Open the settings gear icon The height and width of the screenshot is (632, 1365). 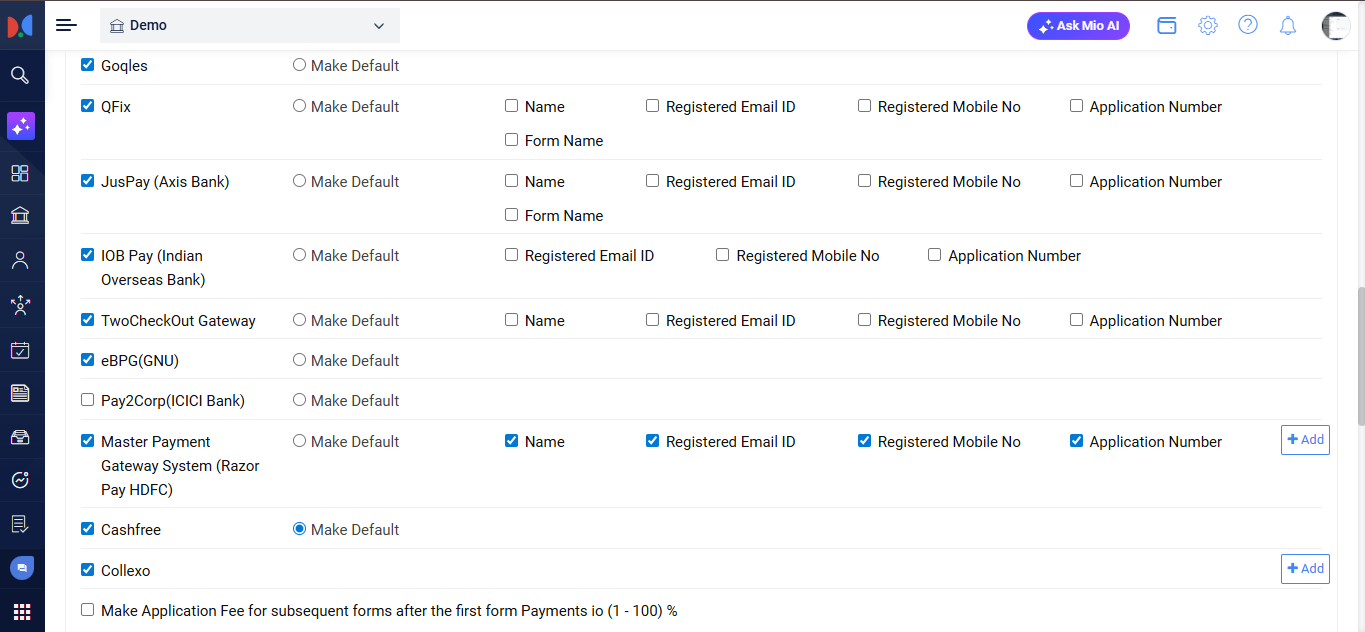tap(1208, 26)
